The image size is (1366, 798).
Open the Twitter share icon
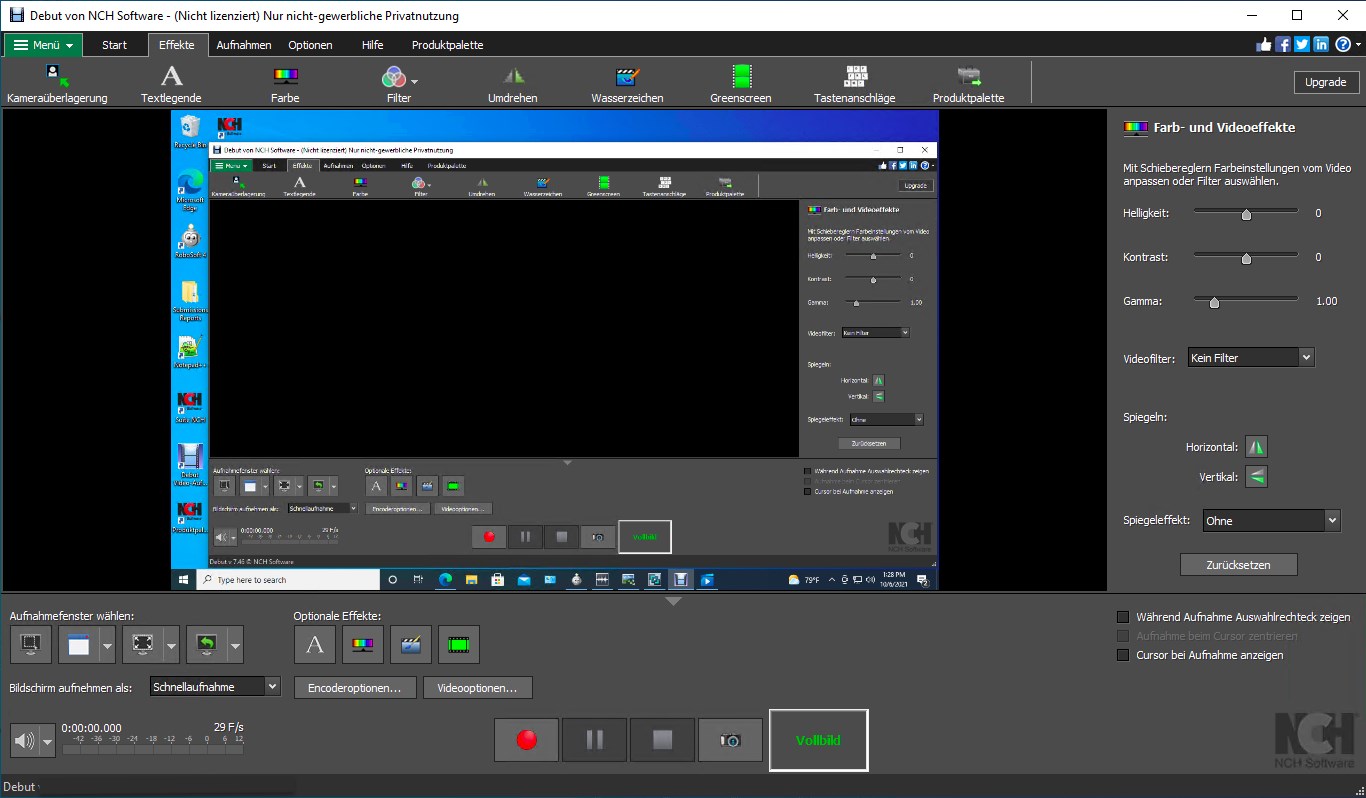click(1302, 44)
